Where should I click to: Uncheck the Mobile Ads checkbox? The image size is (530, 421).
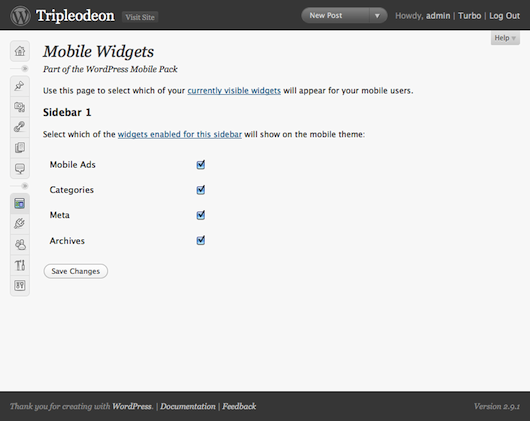click(201, 165)
